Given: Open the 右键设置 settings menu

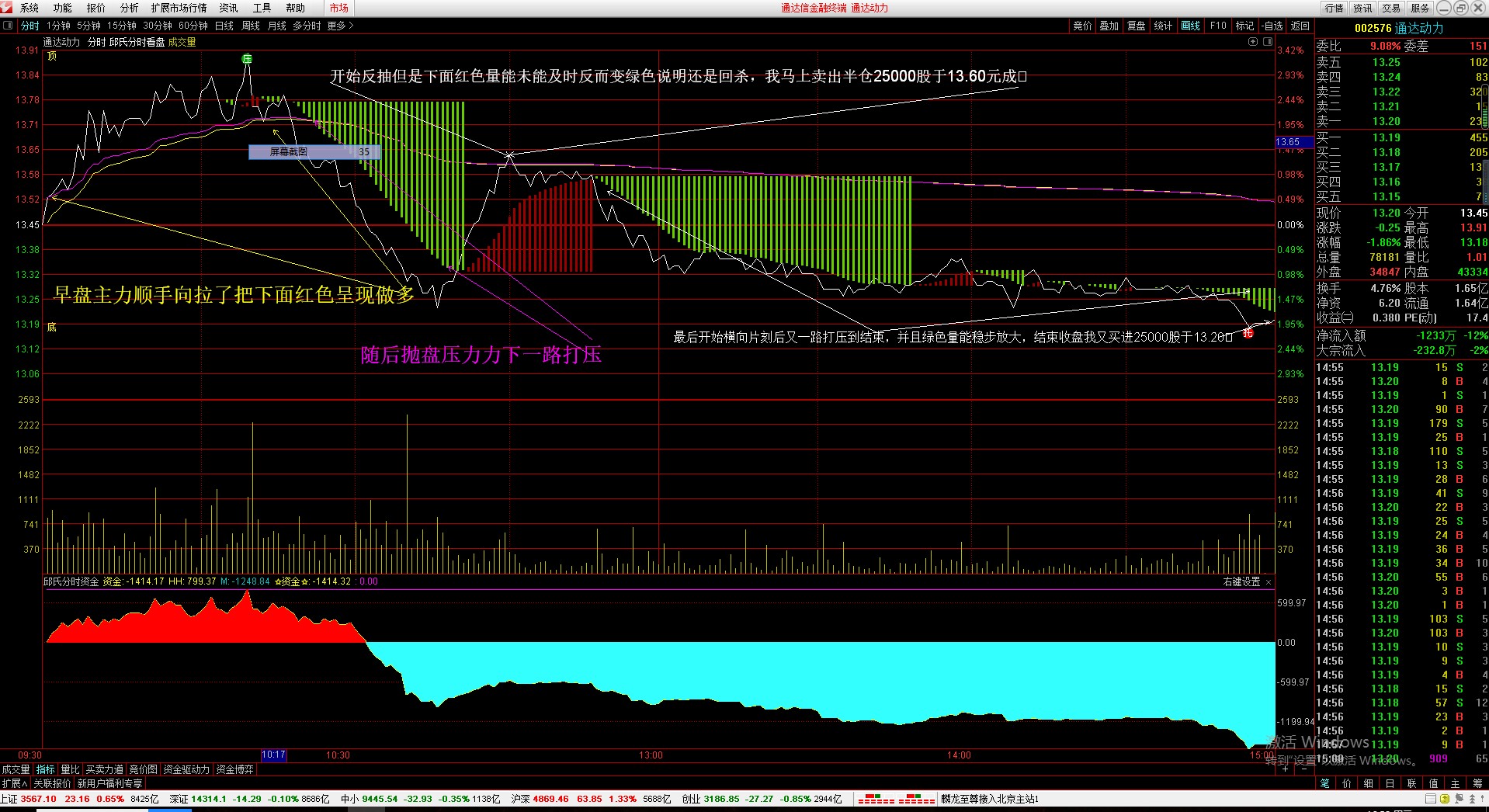Looking at the screenshot, I should (1241, 581).
